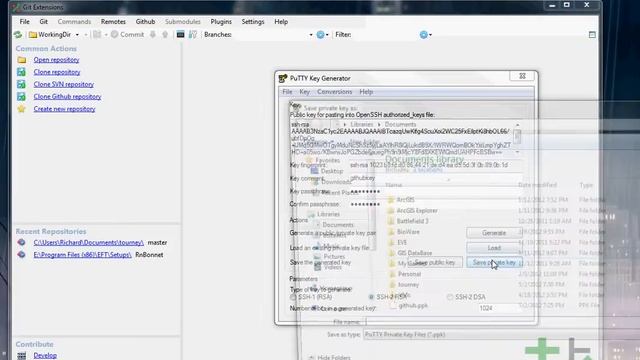Image resolution: width=640 pixels, height=360 pixels.
Task: Click the Clone SVN repository link
Action: coord(64,84)
